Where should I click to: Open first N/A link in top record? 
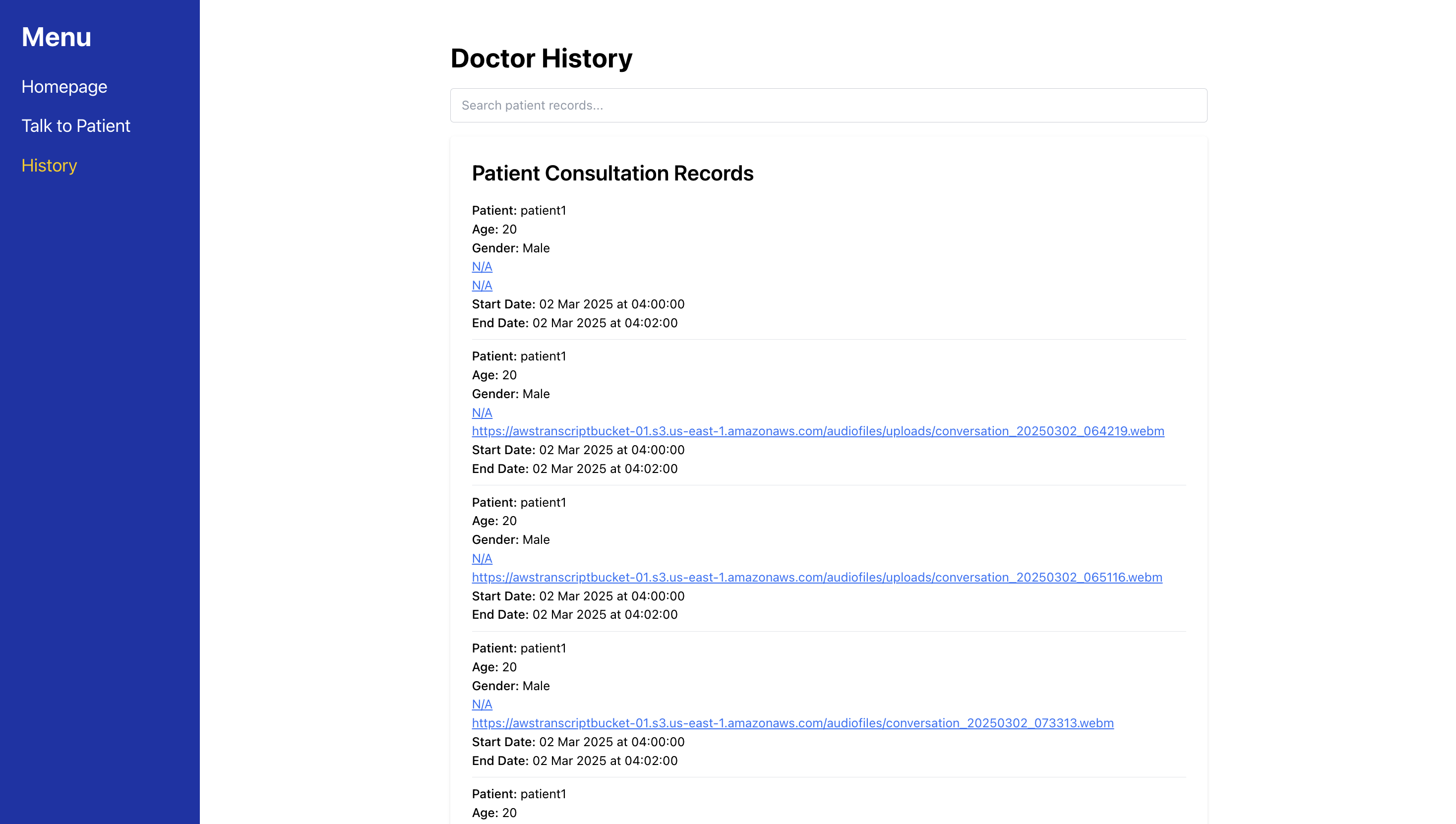[482, 267]
